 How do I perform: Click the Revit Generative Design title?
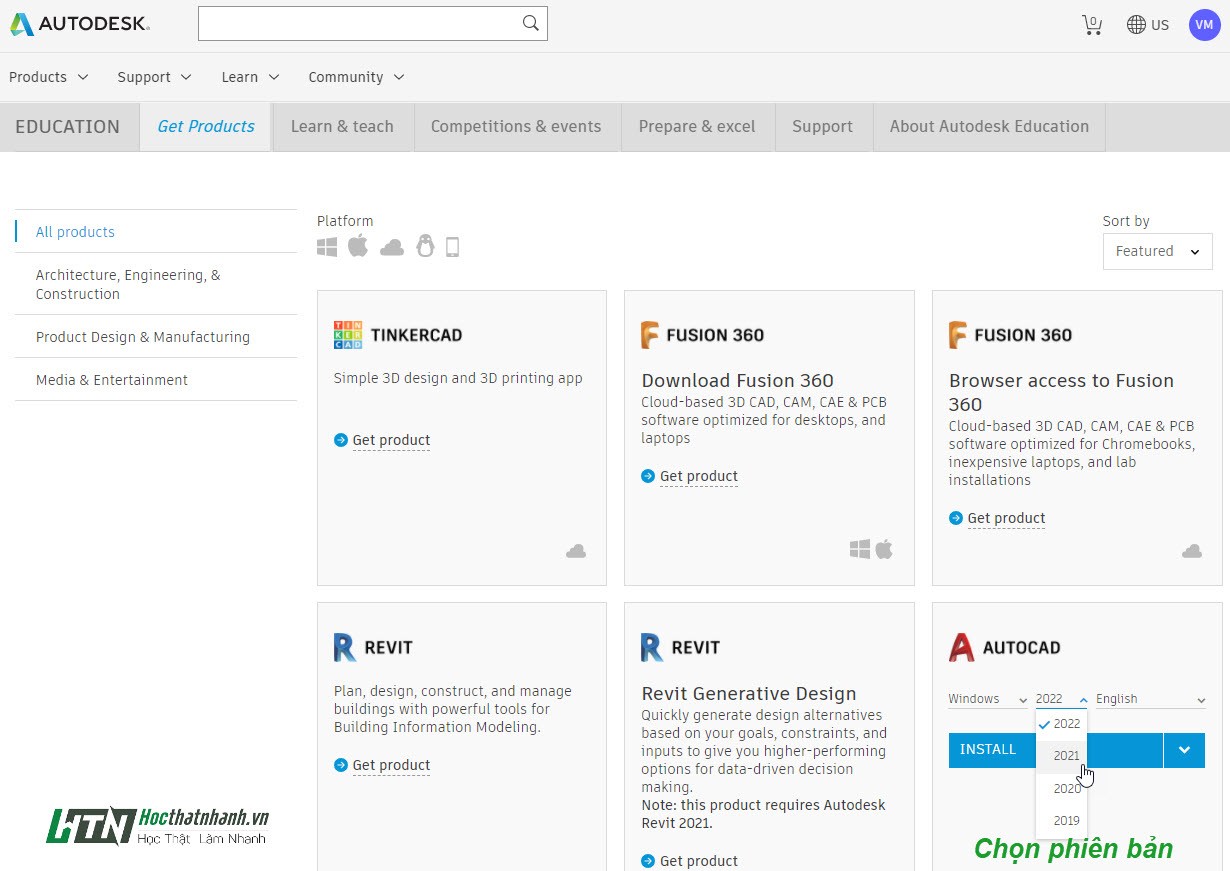(749, 694)
